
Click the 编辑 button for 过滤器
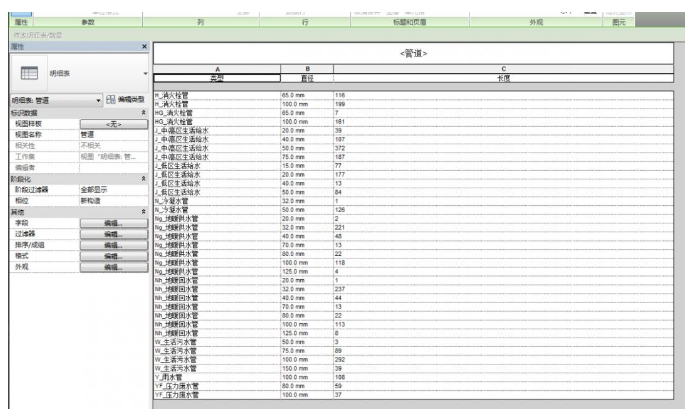(114, 234)
